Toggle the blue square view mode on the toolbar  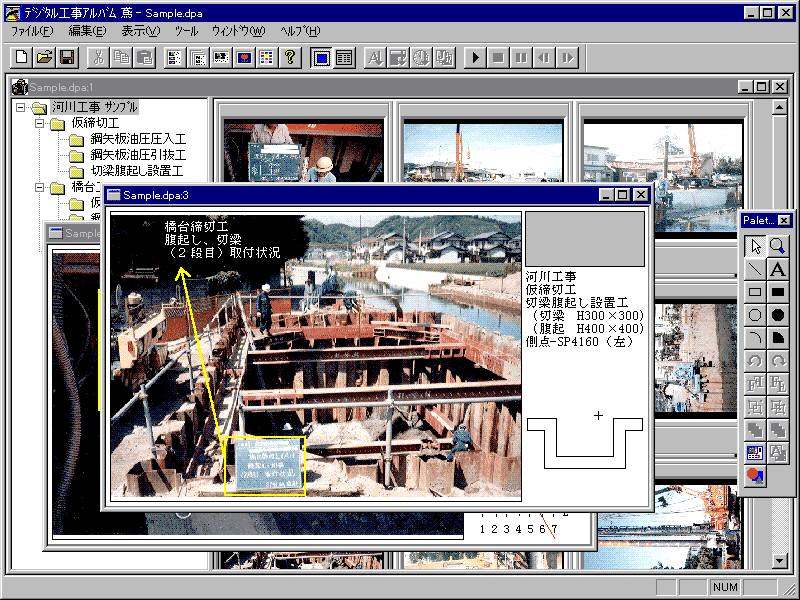(x=322, y=57)
